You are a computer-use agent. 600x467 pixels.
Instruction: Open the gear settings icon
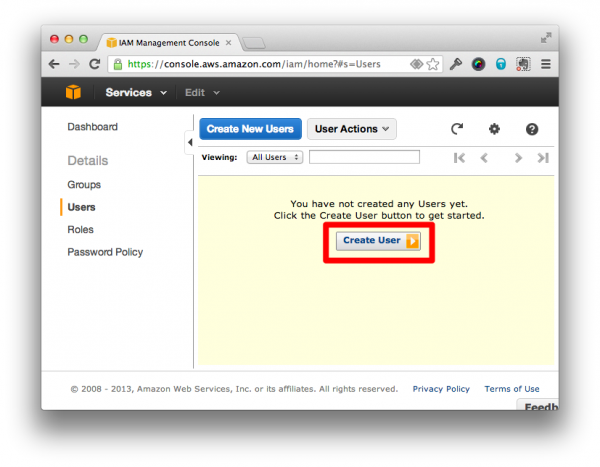pyautogui.click(x=494, y=129)
